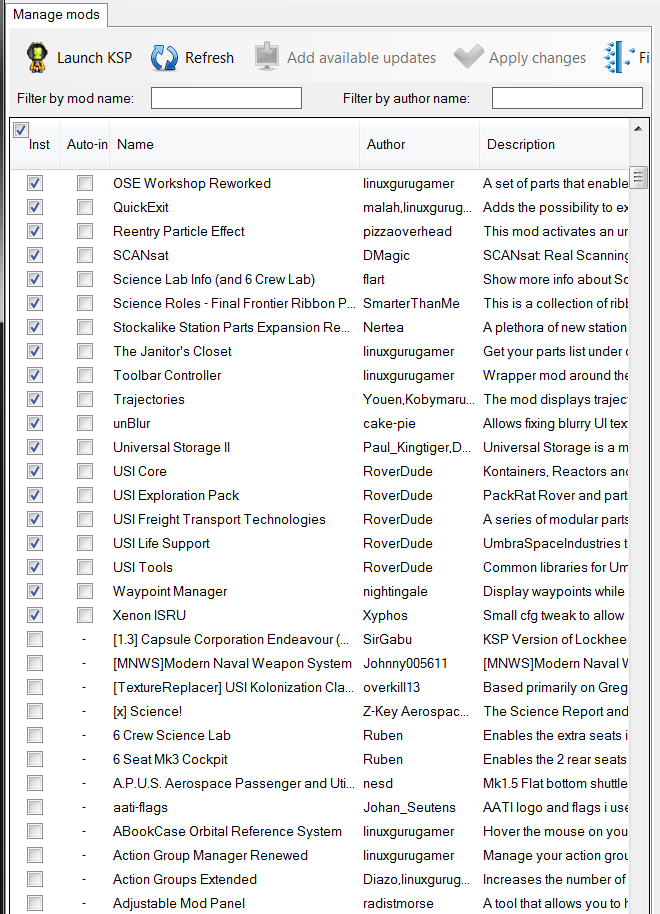Enable auto-install for Waypoint Manager
Viewport: 660px width, 914px height.
85,591
